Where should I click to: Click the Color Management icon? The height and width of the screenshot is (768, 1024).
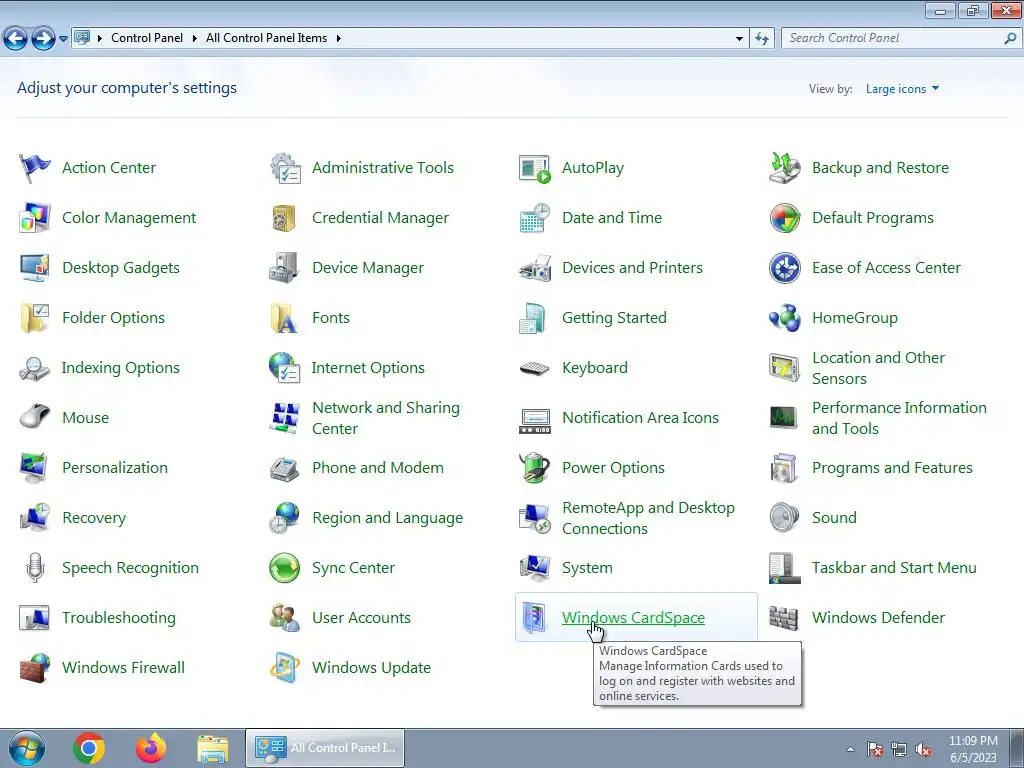(35, 217)
